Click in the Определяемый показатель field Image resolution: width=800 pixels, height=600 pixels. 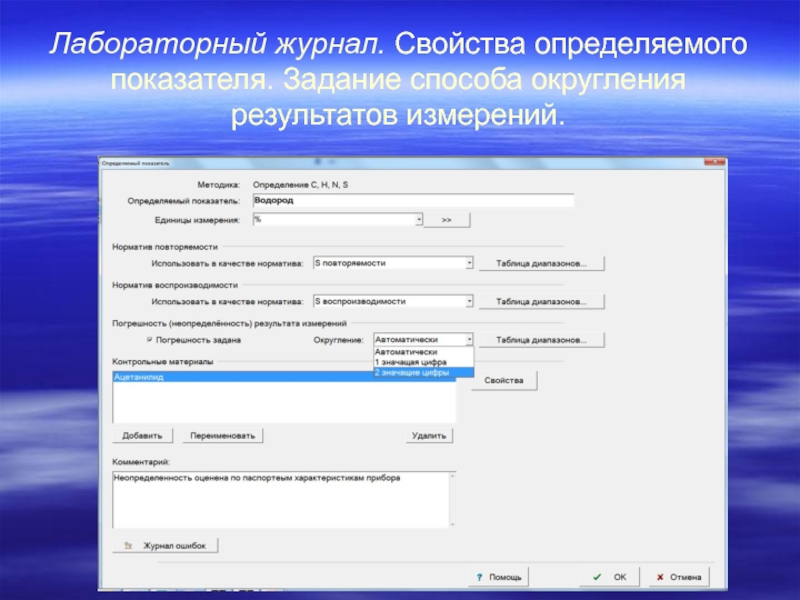click(x=412, y=200)
